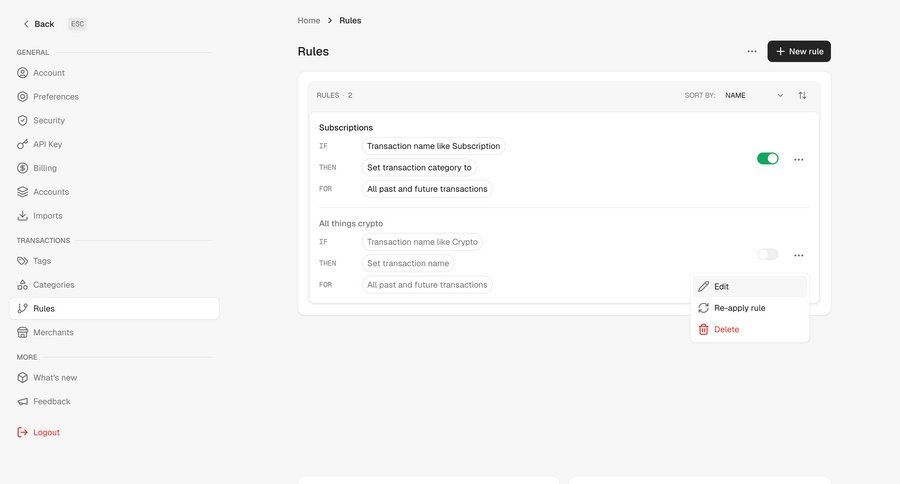Click the Accounts layers icon
900x484 pixels.
[x=22, y=192]
